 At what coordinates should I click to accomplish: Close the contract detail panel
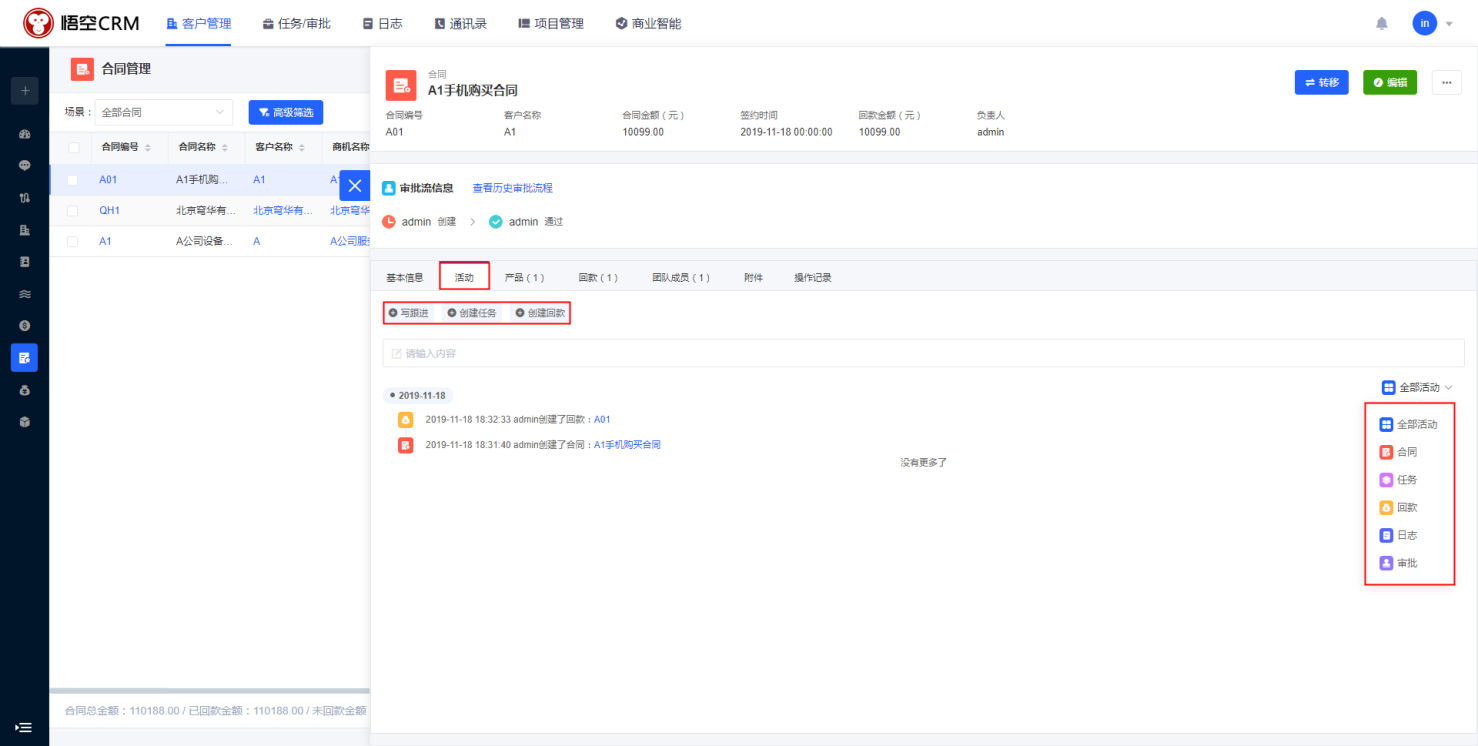tap(354, 186)
